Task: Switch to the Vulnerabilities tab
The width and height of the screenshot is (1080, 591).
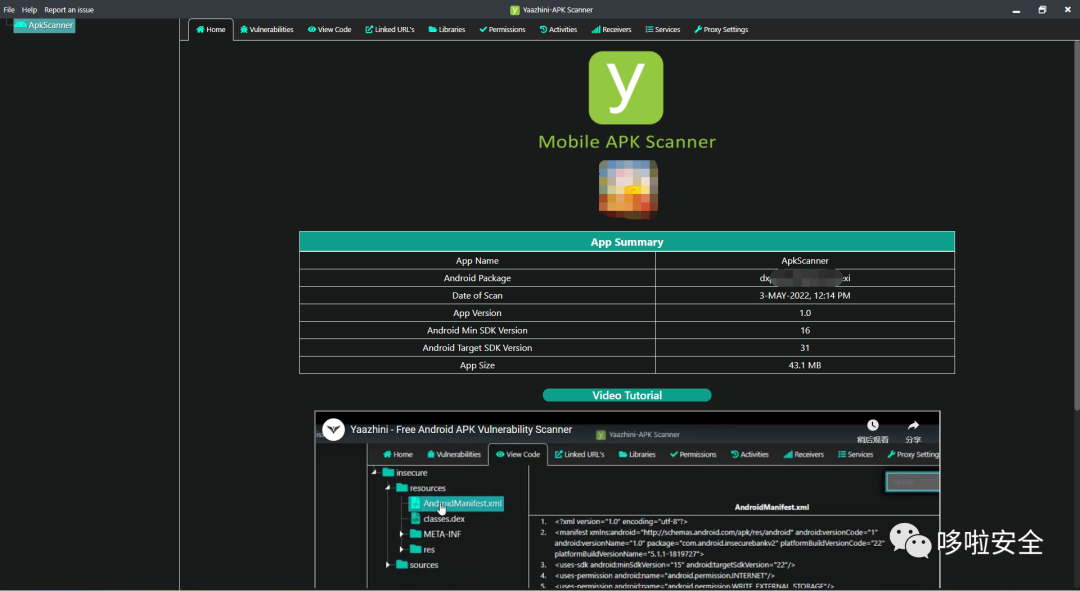Action: [x=267, y=30]
